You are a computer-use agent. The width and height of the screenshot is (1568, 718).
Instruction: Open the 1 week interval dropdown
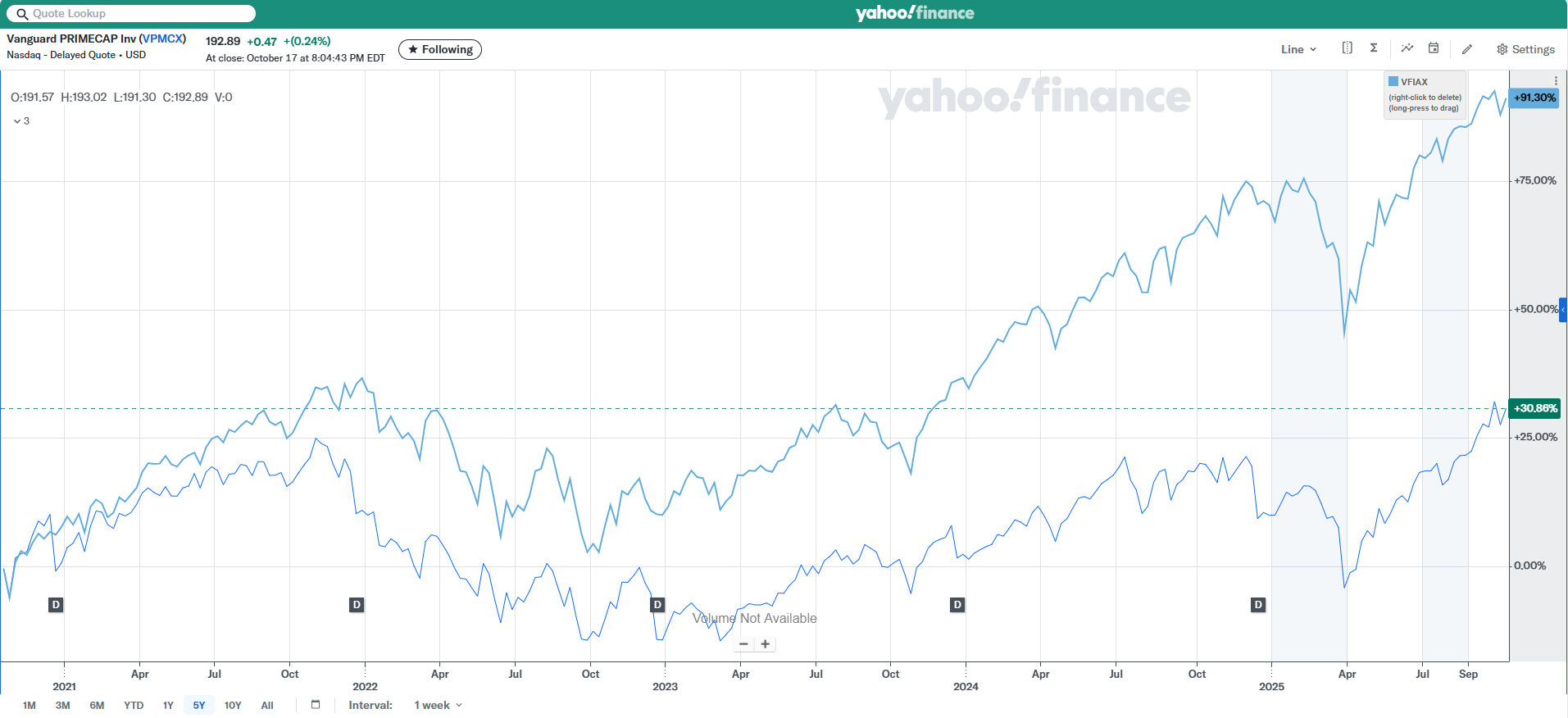(x=438, y=706)
